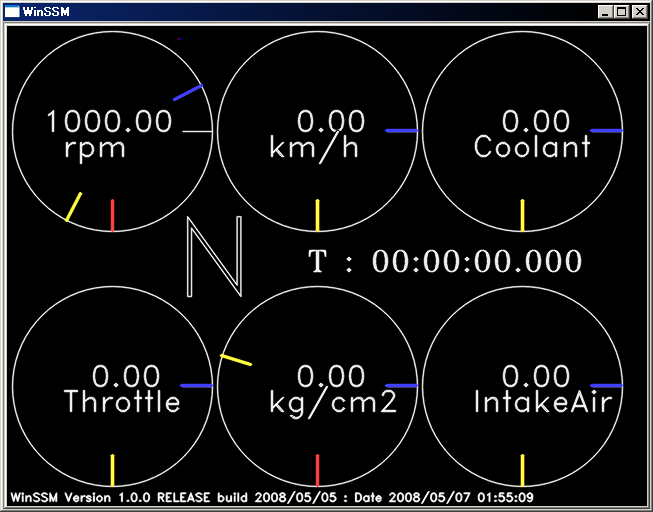The height and width of the screenshot is (512, 653).
Task: Click the blue needle on the rpm gauge
Action: click(188, 93)
